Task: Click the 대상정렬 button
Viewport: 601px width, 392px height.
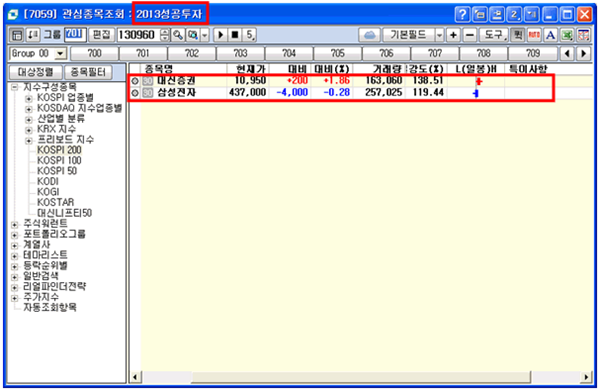Action: pyautogui.click(x=36, y=72)
